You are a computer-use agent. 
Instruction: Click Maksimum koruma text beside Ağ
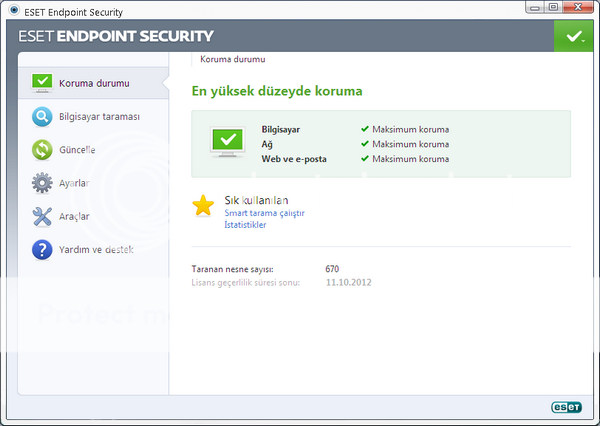411,144
